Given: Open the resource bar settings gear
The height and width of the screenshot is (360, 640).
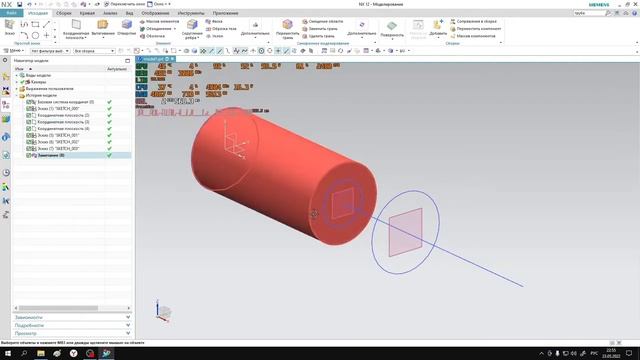Looking at the screenshot, I should [5, 60].
